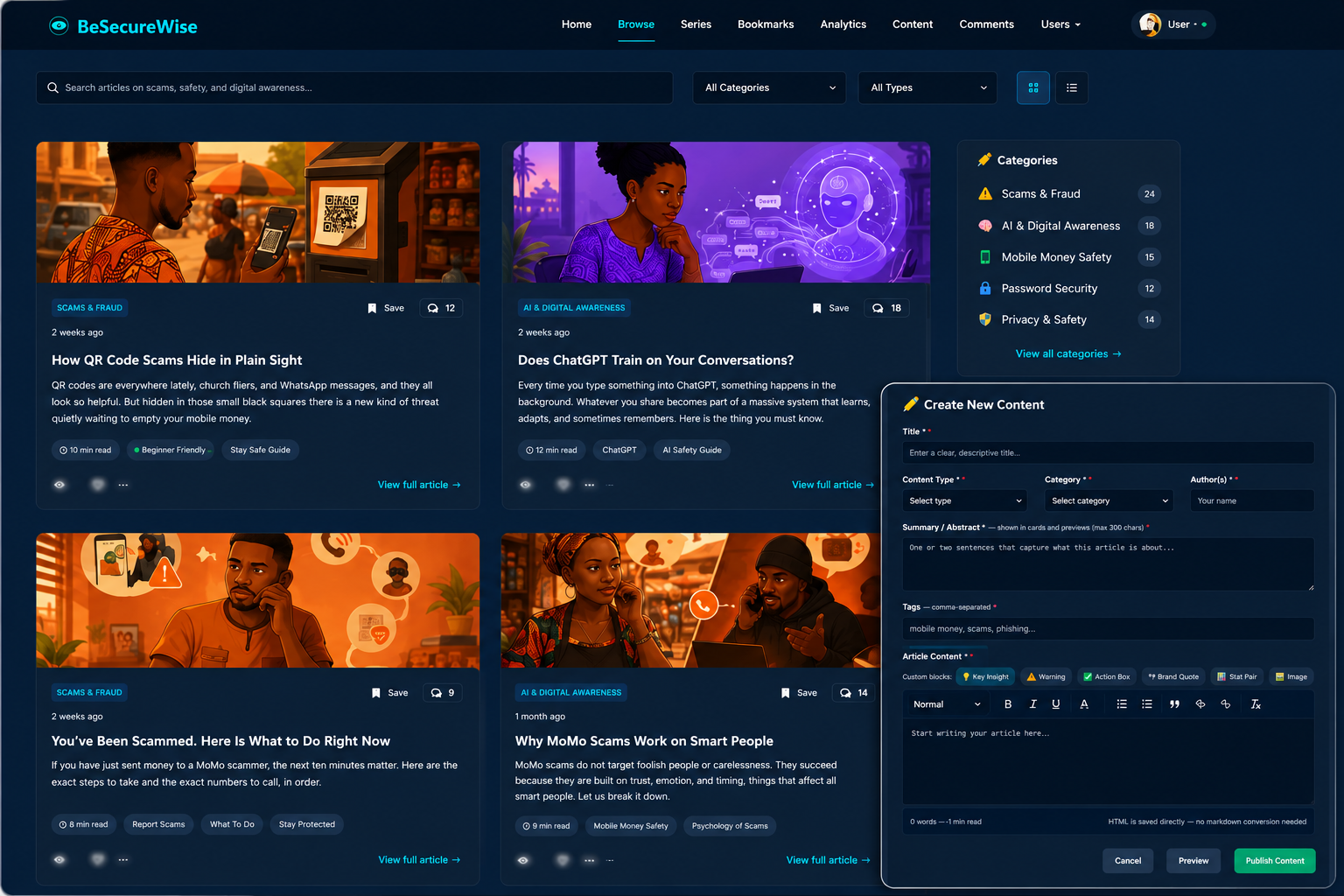Screen dimensions: 1344x896
Task: Insert a blockquote in editor
Action: pyautogui.click(x=1174, y=704)
